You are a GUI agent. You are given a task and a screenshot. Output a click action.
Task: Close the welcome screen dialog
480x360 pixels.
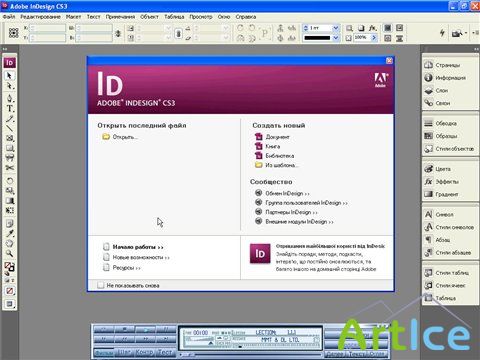pos(389,61)
